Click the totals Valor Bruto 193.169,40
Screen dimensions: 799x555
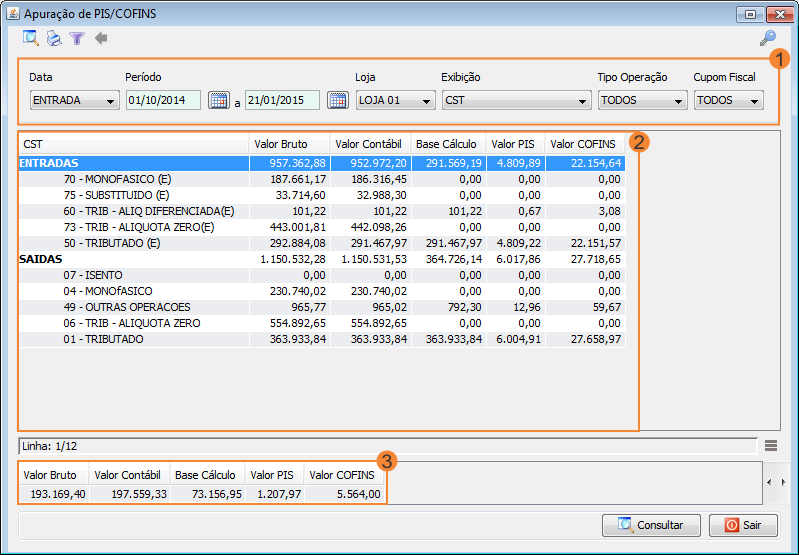click(54, 494)
